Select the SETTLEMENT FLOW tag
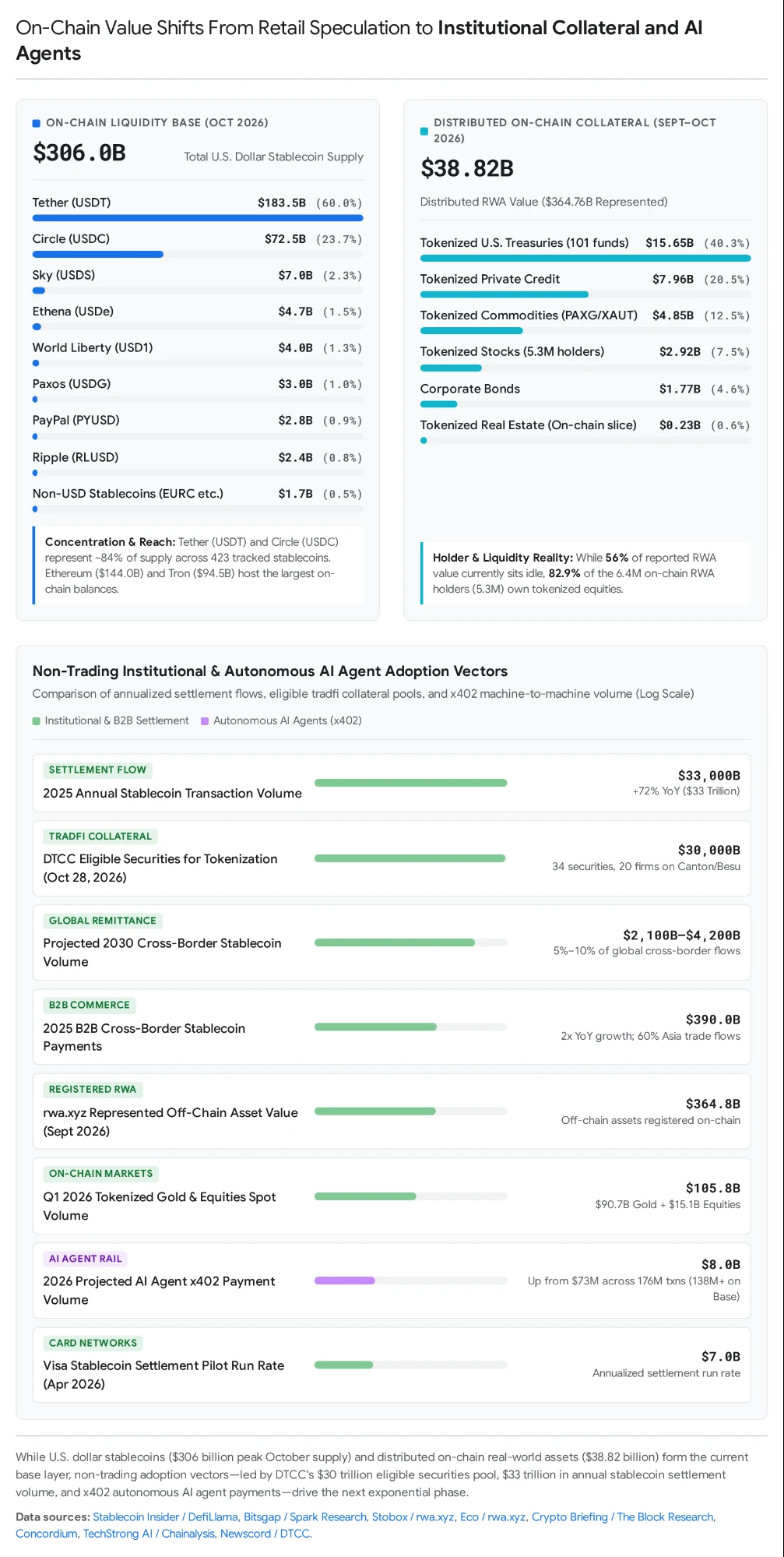 (97, 770)
